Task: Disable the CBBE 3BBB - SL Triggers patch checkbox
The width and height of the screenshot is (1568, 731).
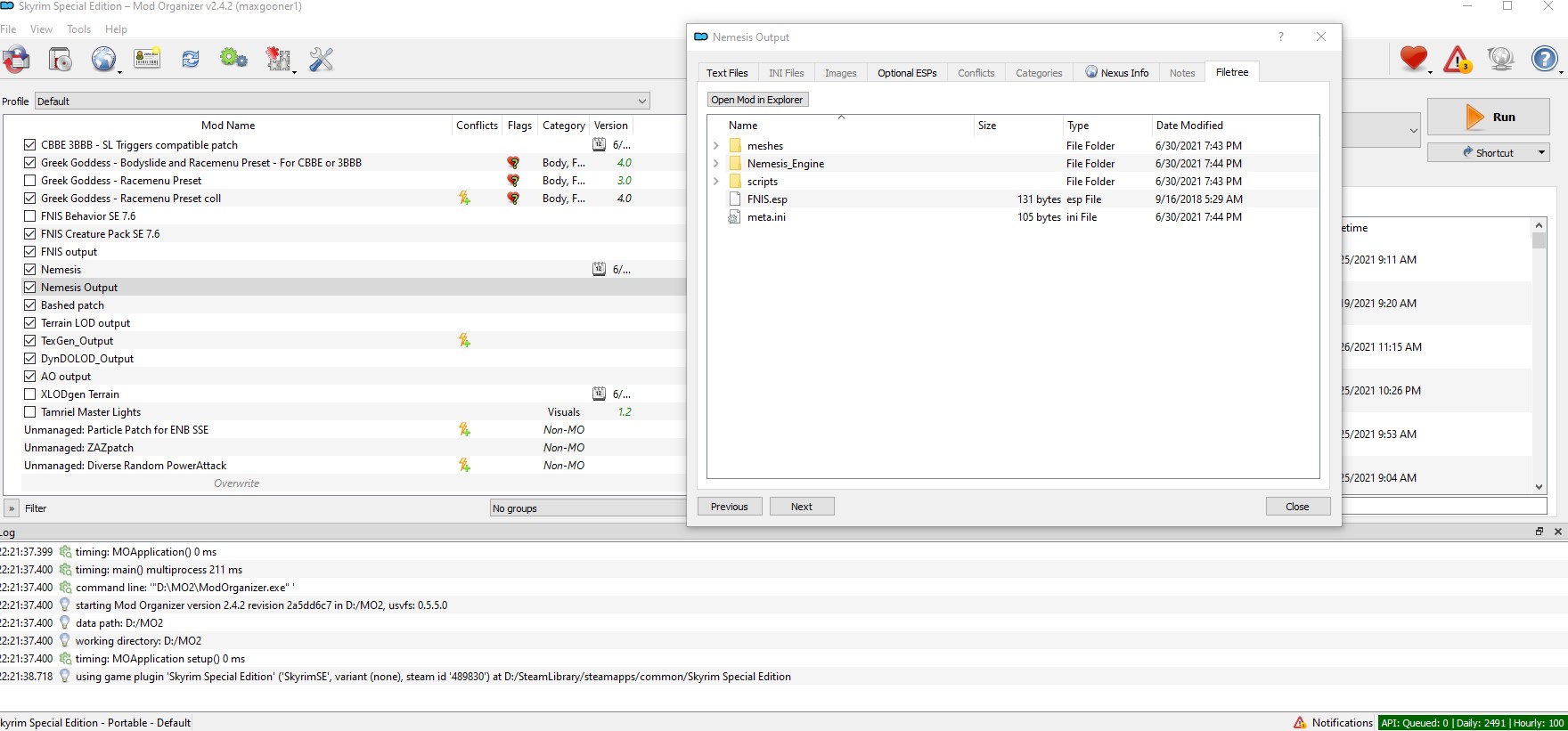Action: tap(30, 145)
